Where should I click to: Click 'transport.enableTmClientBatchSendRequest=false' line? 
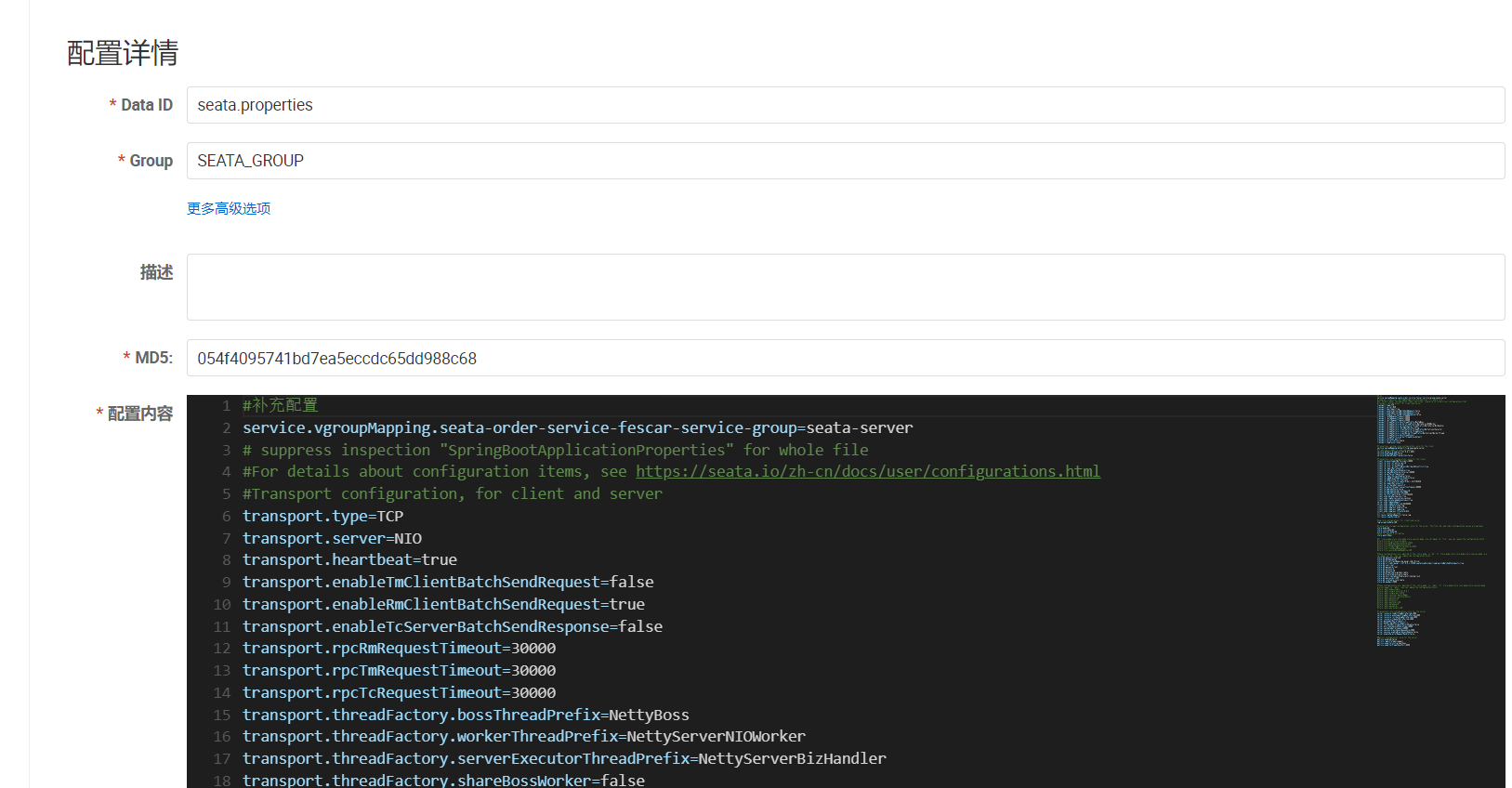(448, 582)
